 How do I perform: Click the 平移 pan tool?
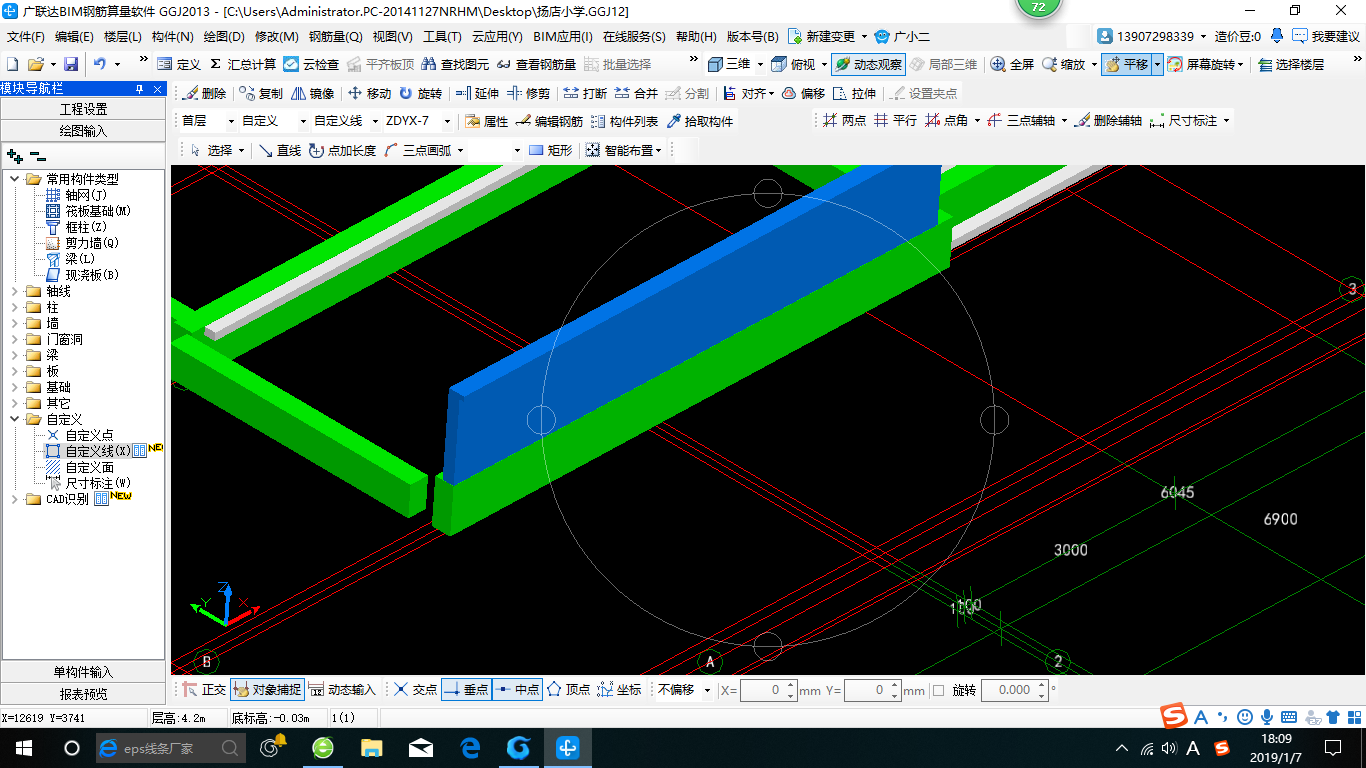1127,64
